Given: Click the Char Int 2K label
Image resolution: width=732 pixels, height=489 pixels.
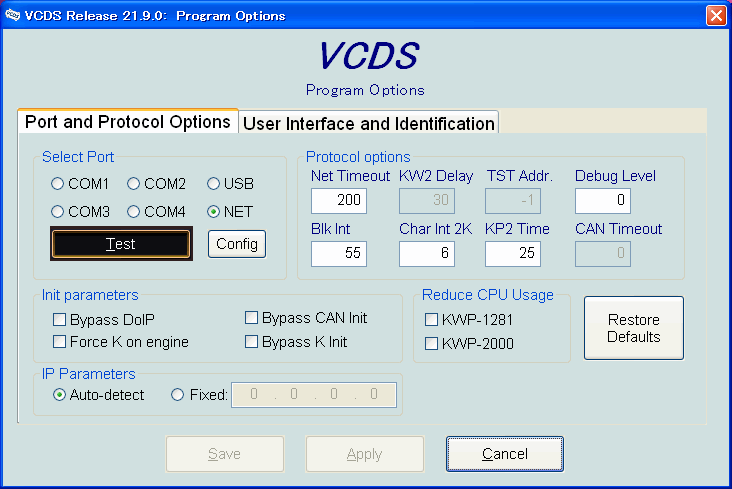Looking at the screenshot, I should tap(436, 229).
